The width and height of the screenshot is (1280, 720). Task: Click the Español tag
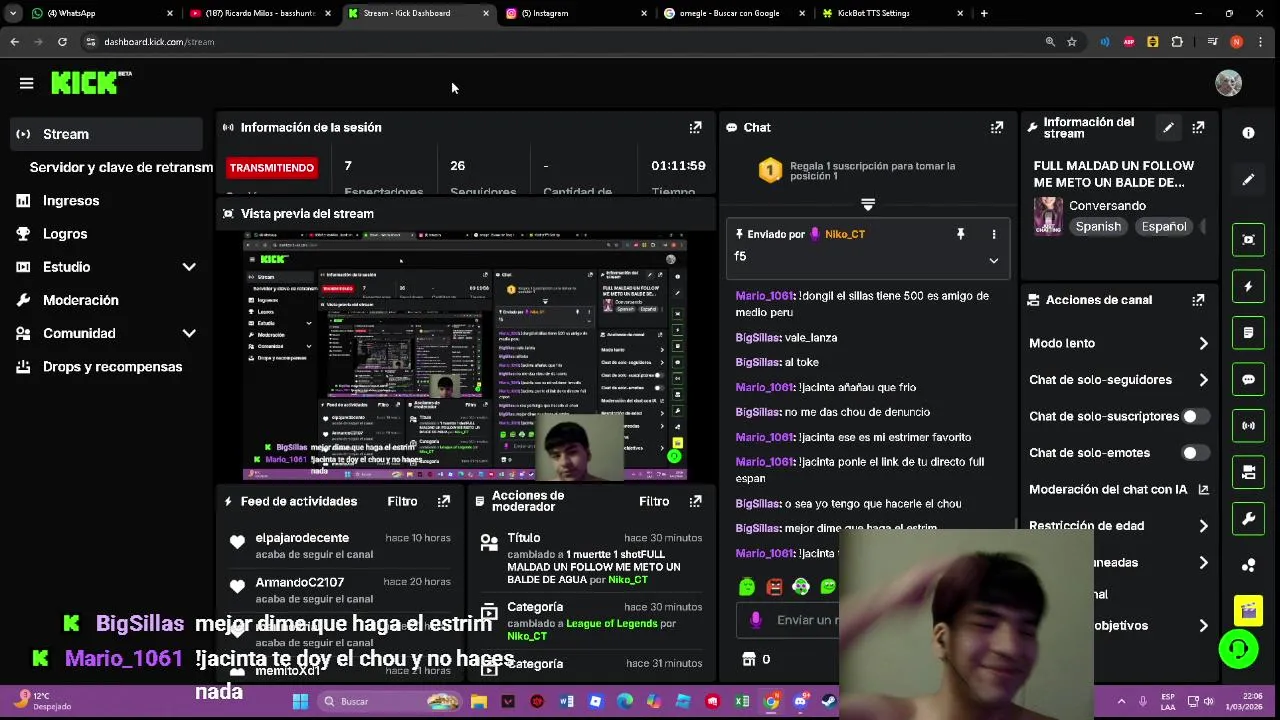pyautogui.click(x=1164, y=227)
